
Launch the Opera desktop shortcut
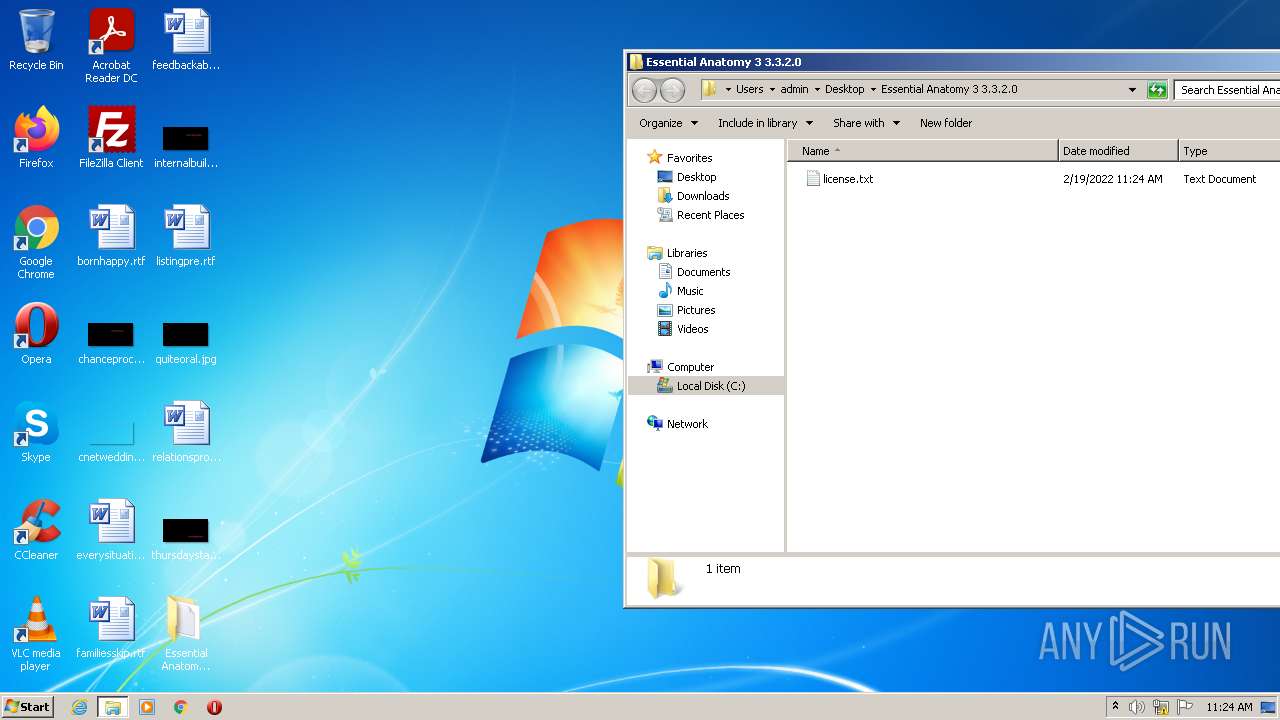[x=36, y=334]
